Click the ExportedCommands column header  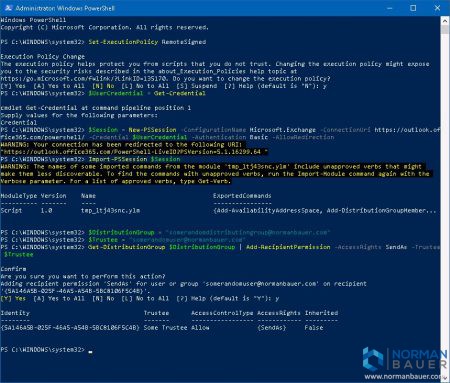[x=242, y=196]
